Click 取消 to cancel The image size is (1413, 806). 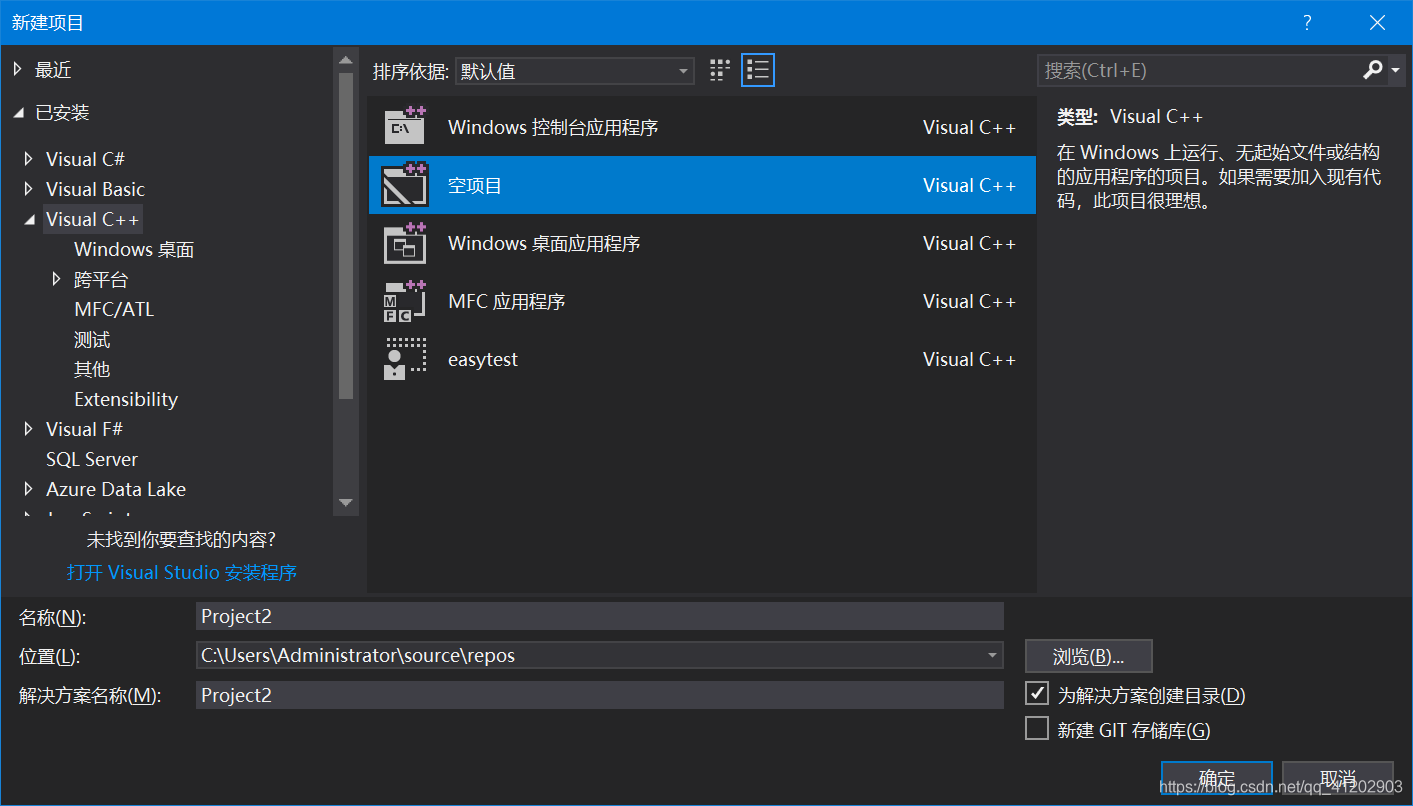click(x=1338, y=779)
